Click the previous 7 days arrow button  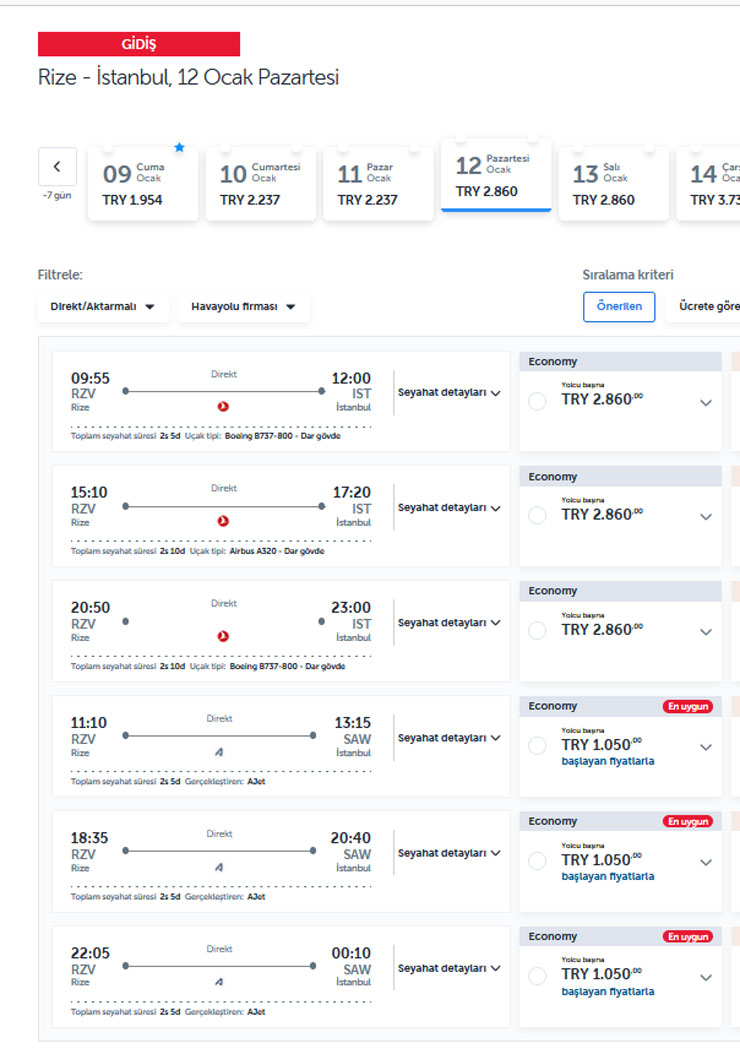click(x=57, y=167)
